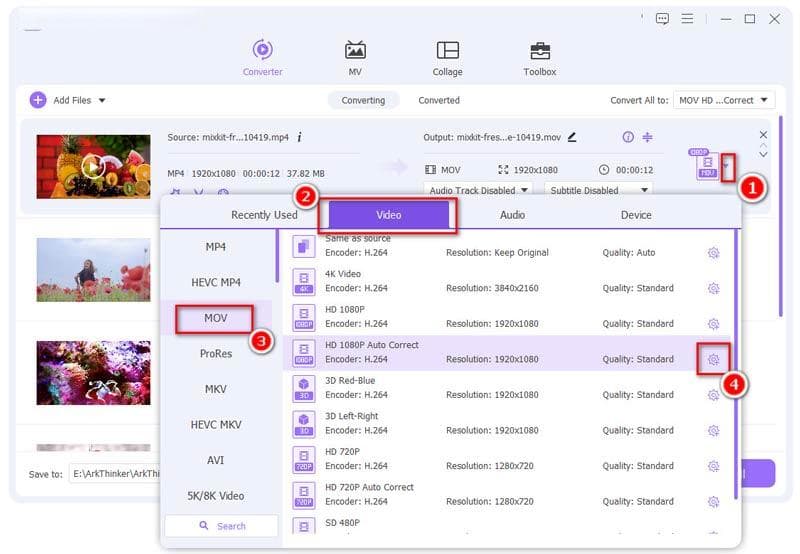This screenshot has width=800, height=554.
Task: Move the first video down in list
Action: pos(763,155)
